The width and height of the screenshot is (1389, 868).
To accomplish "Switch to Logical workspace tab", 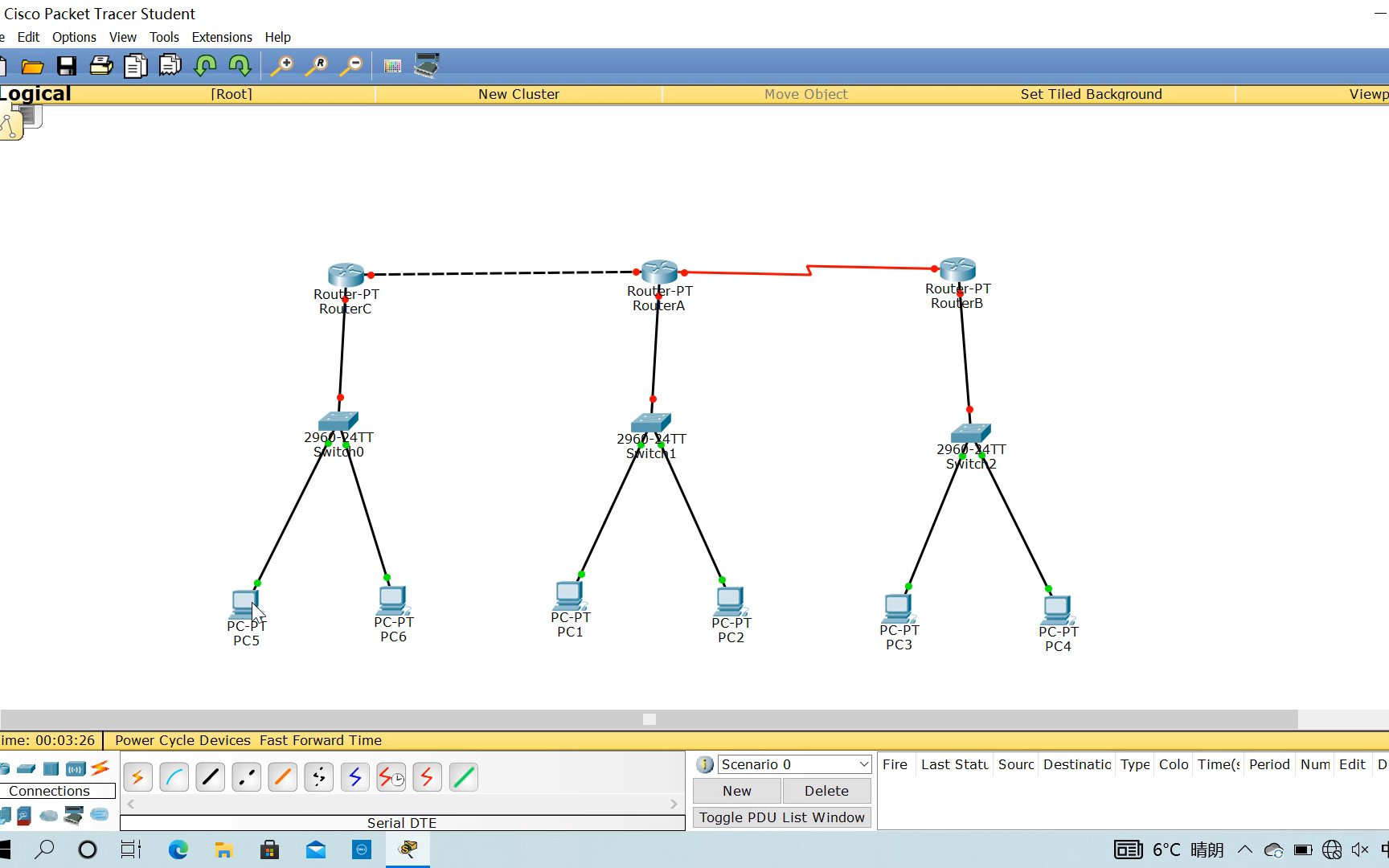I will [35, 93].
